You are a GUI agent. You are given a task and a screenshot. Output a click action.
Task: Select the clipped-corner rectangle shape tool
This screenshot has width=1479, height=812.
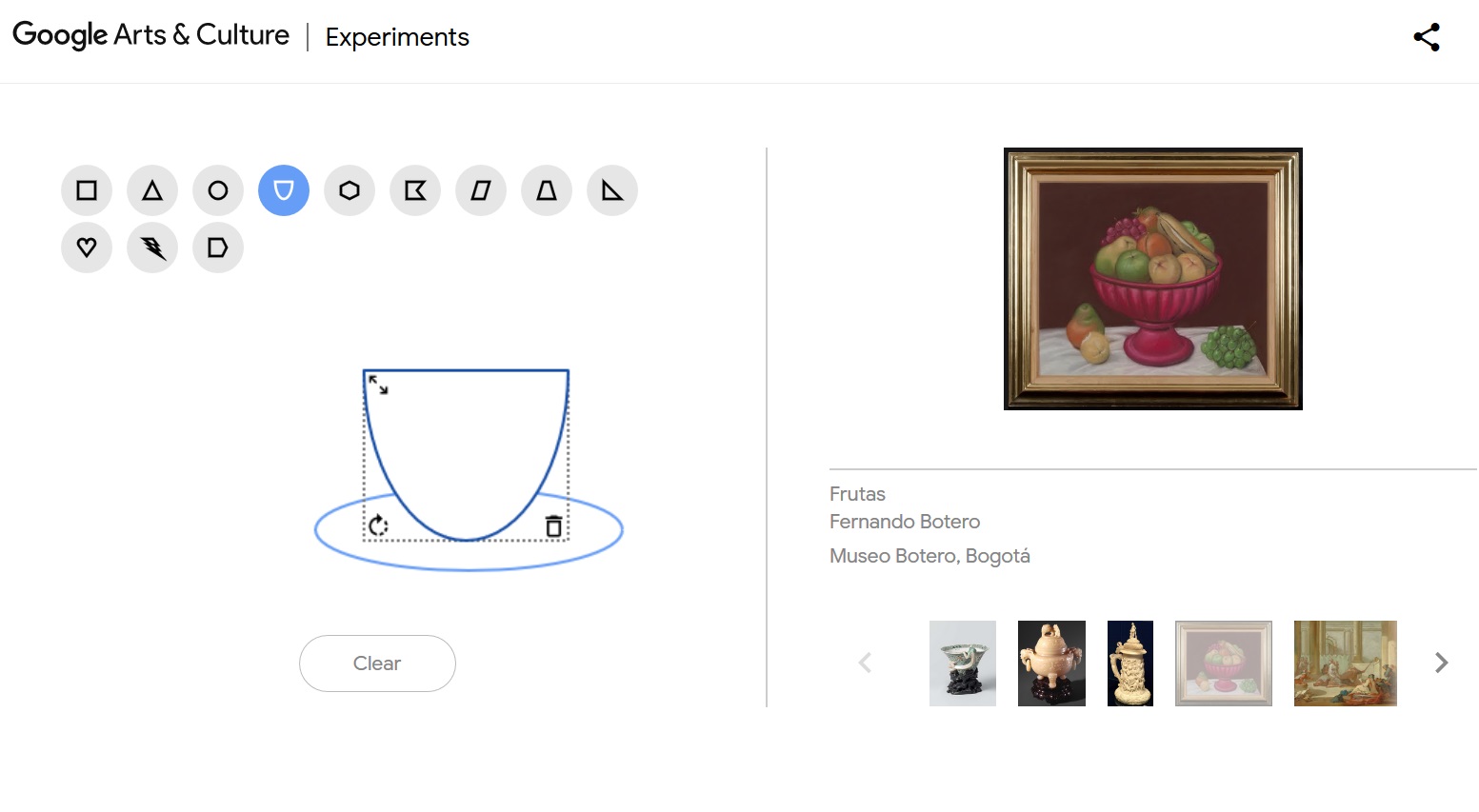[218, 248]
